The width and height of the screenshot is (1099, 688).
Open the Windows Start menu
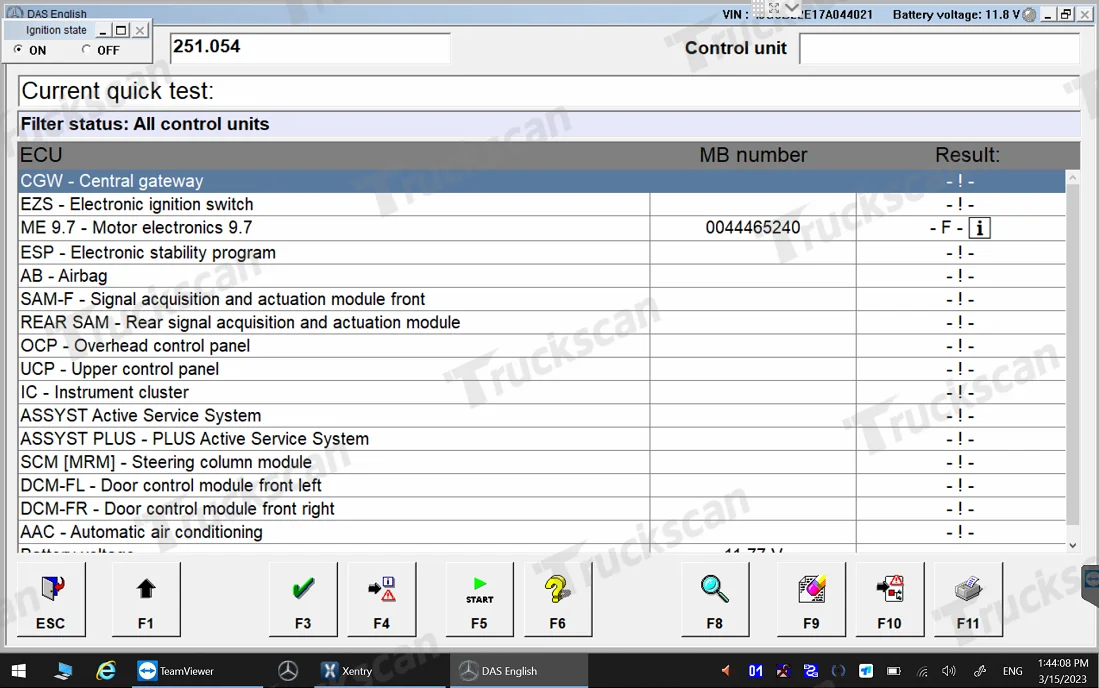[x=19, y=671]
